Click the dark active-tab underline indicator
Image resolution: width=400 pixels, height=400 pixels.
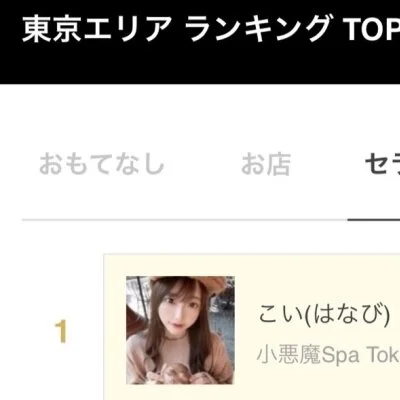tap(374, 220)
